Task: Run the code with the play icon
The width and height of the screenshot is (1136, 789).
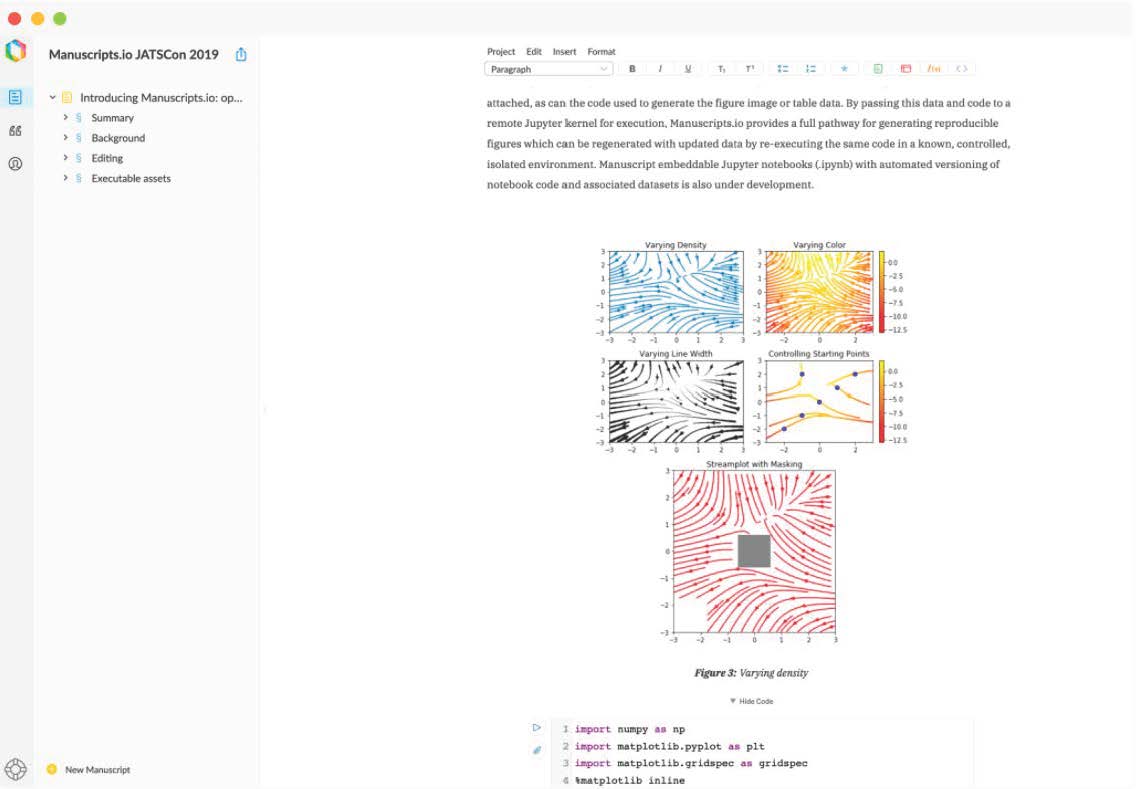Action: [537, 728]
